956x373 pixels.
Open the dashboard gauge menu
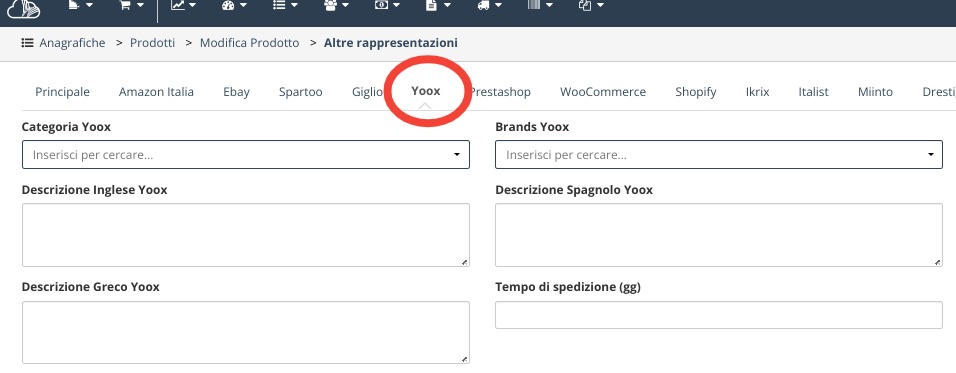click(x=235, y=5)
